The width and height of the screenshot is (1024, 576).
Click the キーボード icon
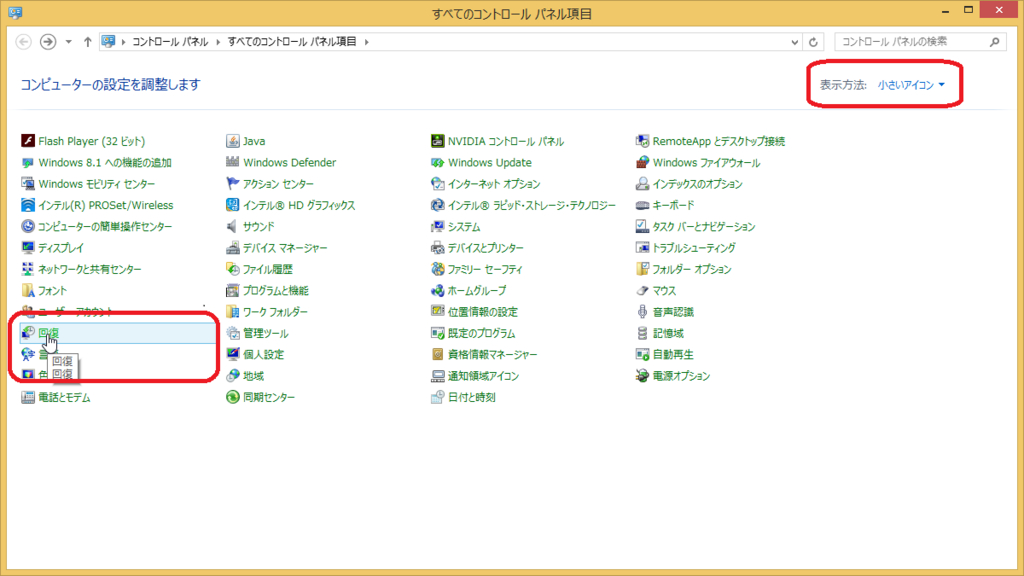pos(643,205)
